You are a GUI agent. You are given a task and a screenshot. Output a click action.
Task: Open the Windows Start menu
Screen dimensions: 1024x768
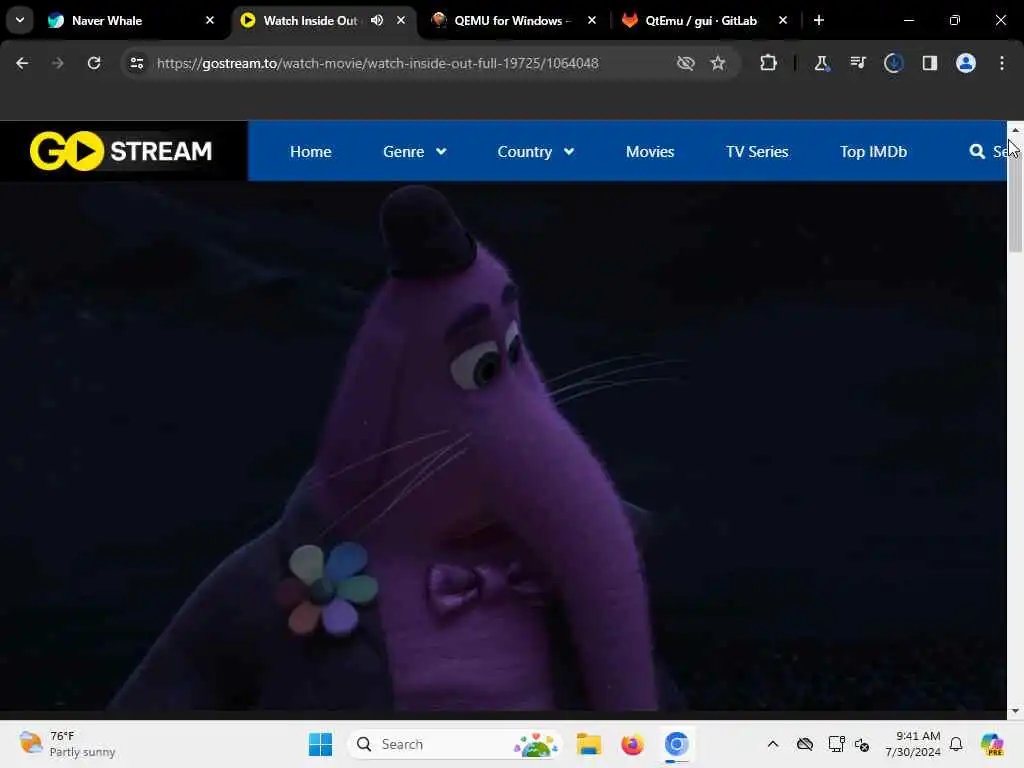pos(320,744)
